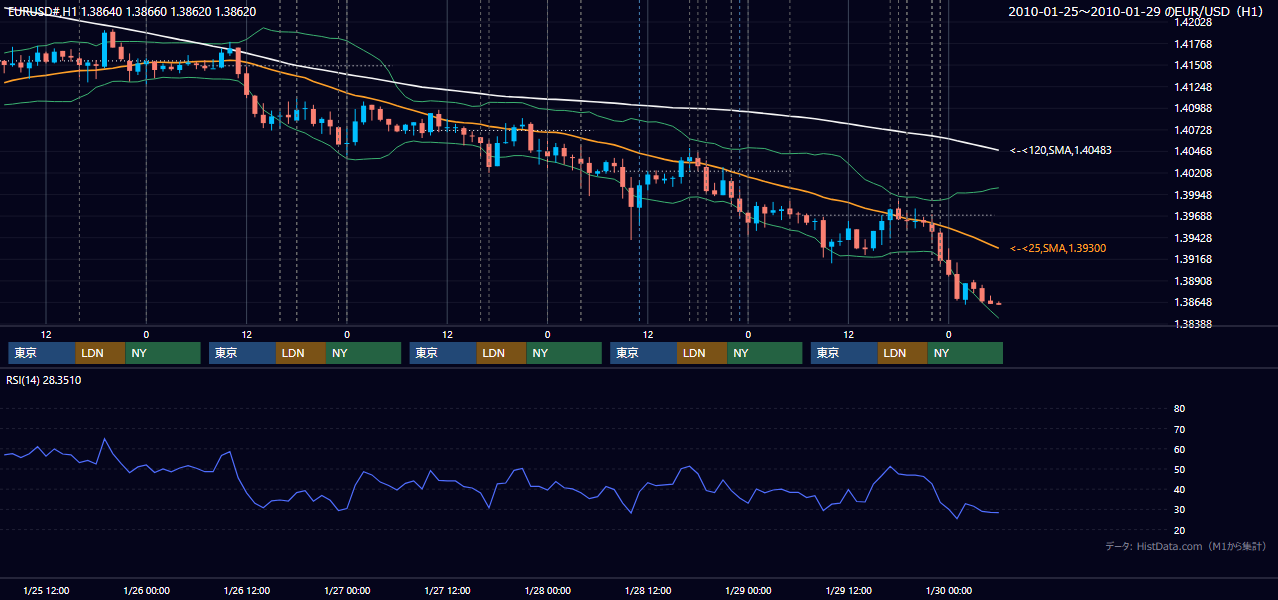Select the 1/27 00:00 date label
Image resolution: width=1278 pixels, height=600 pixels.
(347, 591)
